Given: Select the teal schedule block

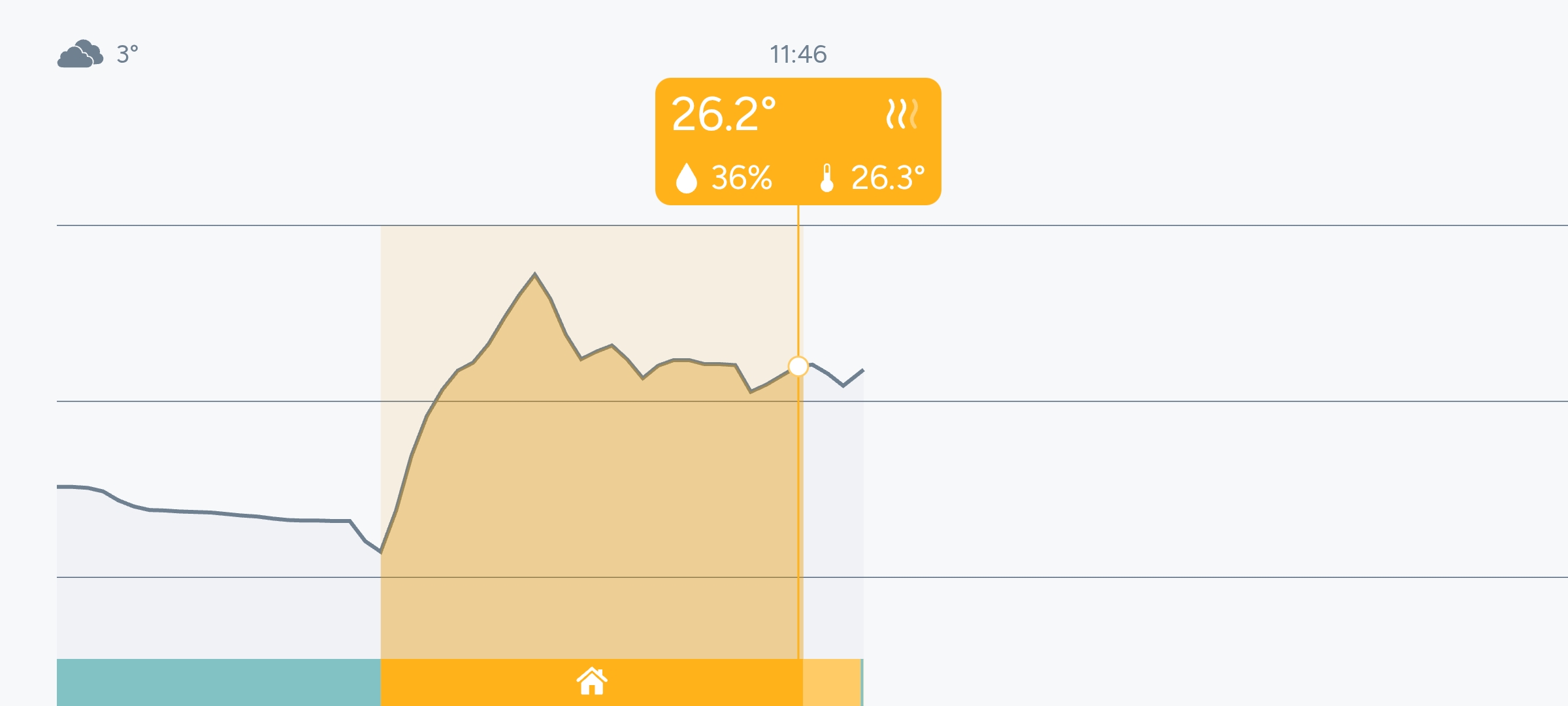Looking at the screenshot, I should (x=218, y=682).
